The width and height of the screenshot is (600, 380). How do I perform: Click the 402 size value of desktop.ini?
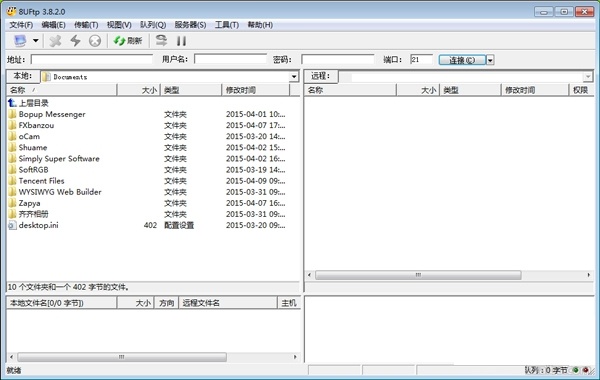[150, 225]
